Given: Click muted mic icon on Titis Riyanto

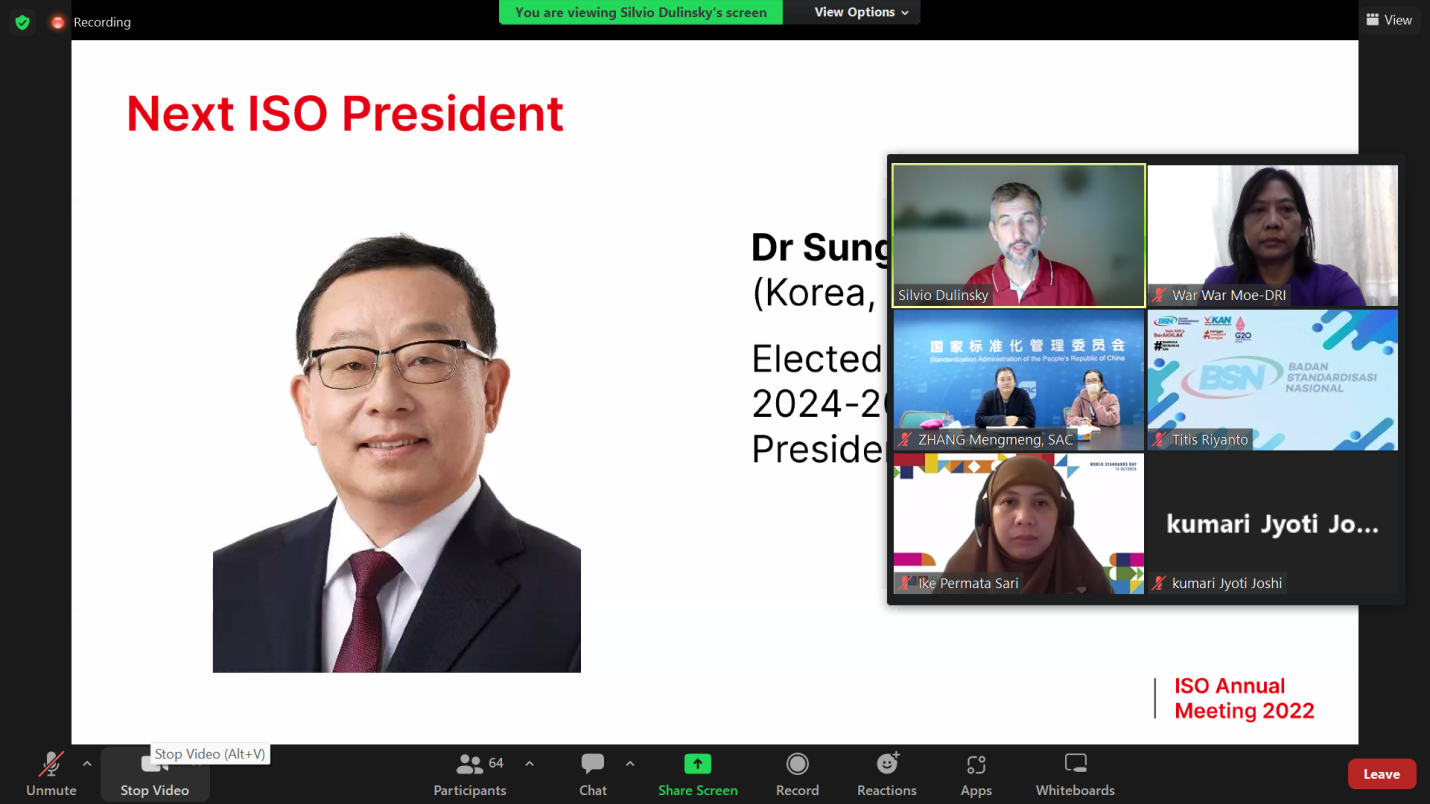Looking at the screenshot, I should point(1160,439).
